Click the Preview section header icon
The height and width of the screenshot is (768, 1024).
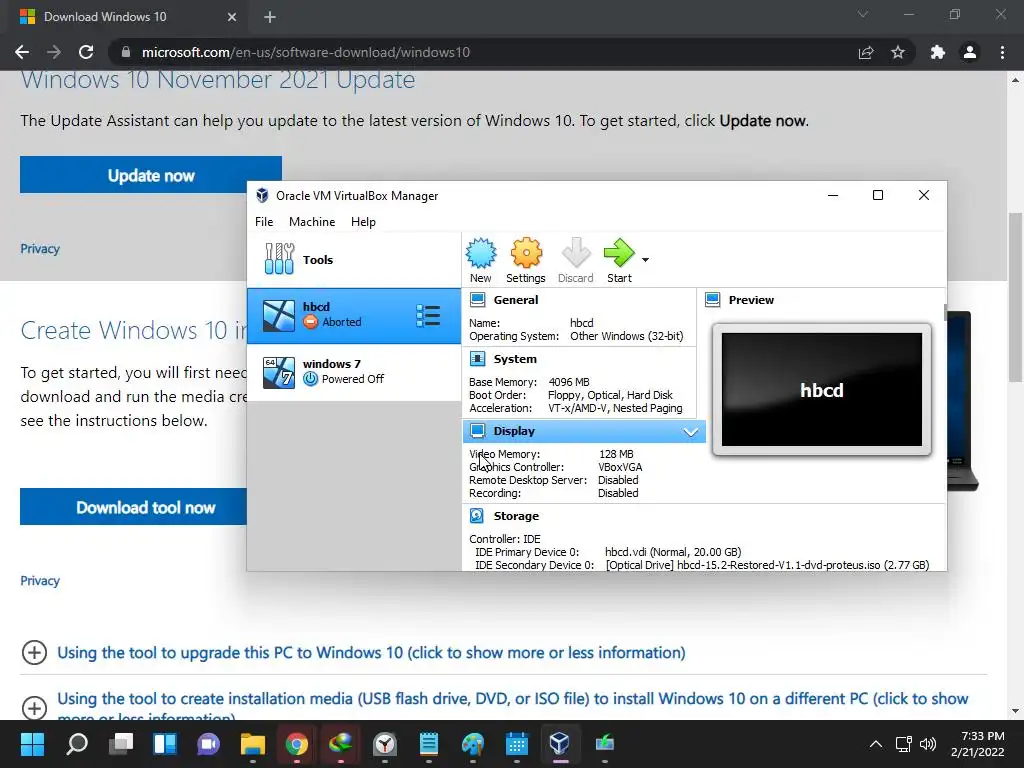(712, 300)
